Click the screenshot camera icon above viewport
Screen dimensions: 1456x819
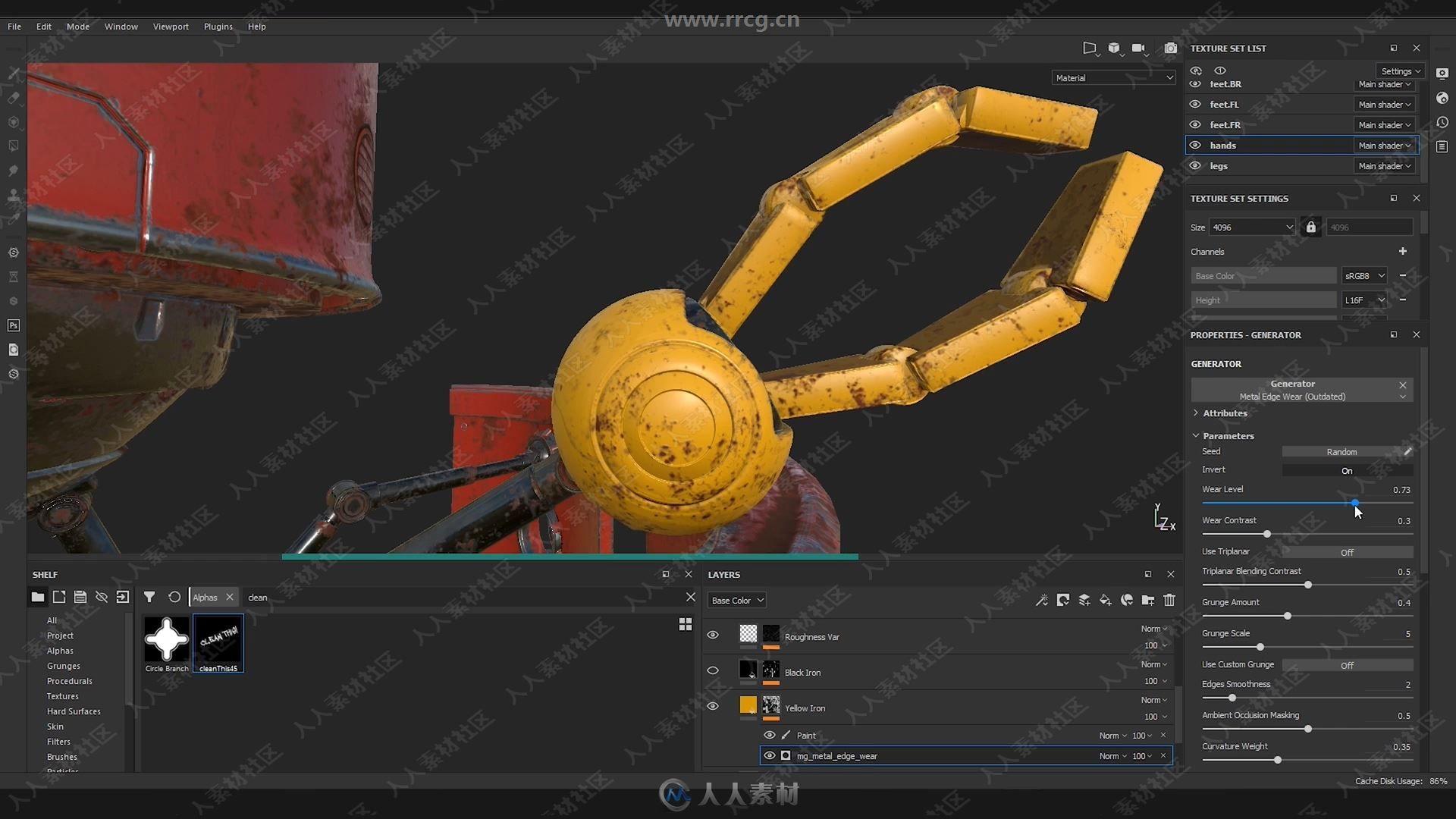1171,49
